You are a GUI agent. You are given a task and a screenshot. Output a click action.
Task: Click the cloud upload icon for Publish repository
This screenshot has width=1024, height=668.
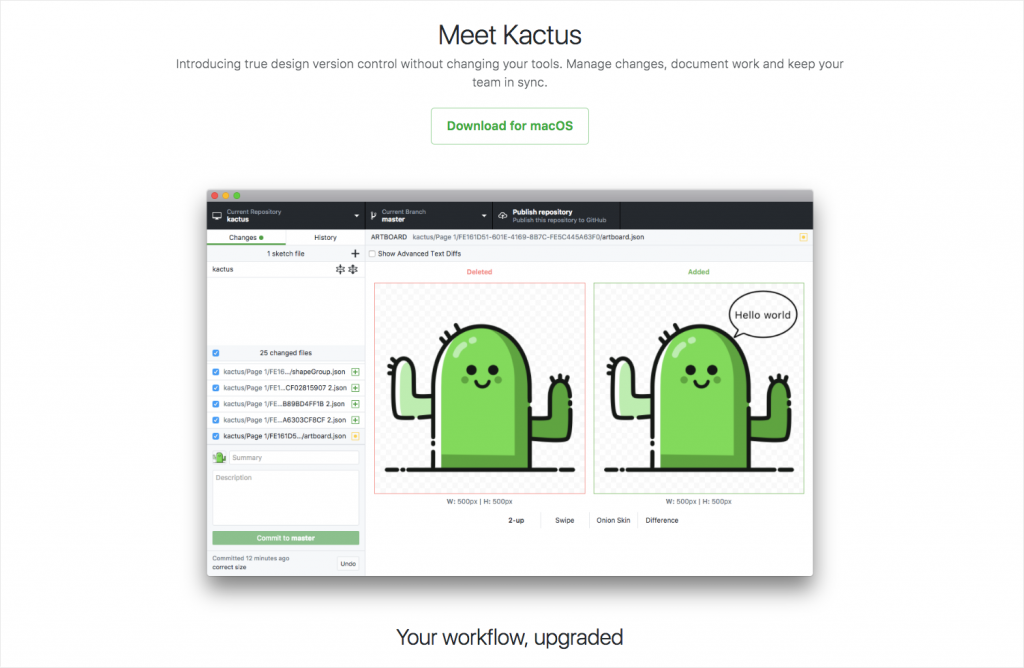coord(503,215)
